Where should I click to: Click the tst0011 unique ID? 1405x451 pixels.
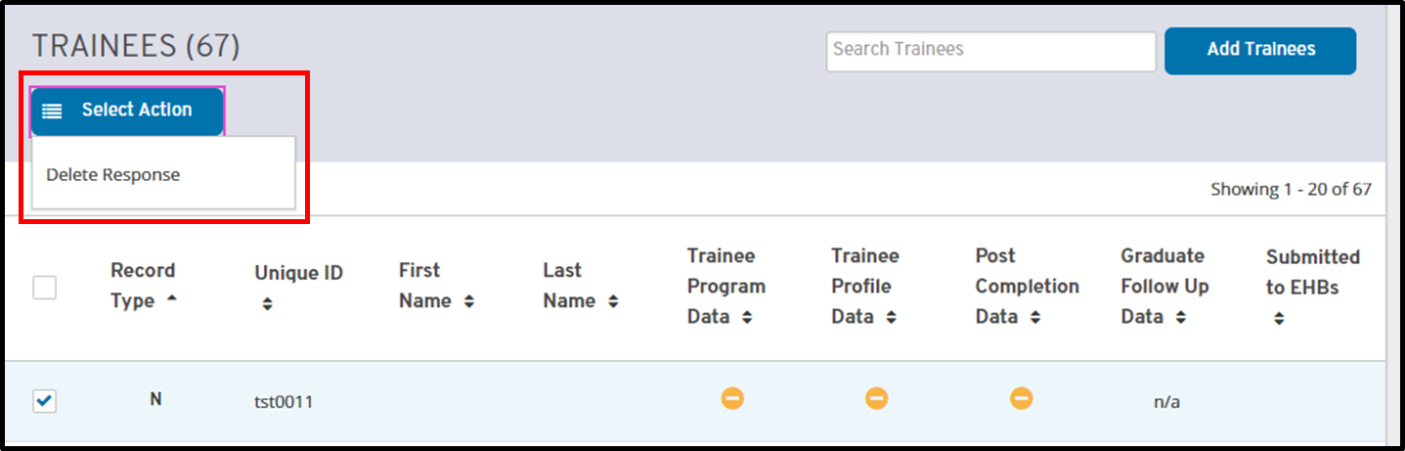click(x=284, y=402)
